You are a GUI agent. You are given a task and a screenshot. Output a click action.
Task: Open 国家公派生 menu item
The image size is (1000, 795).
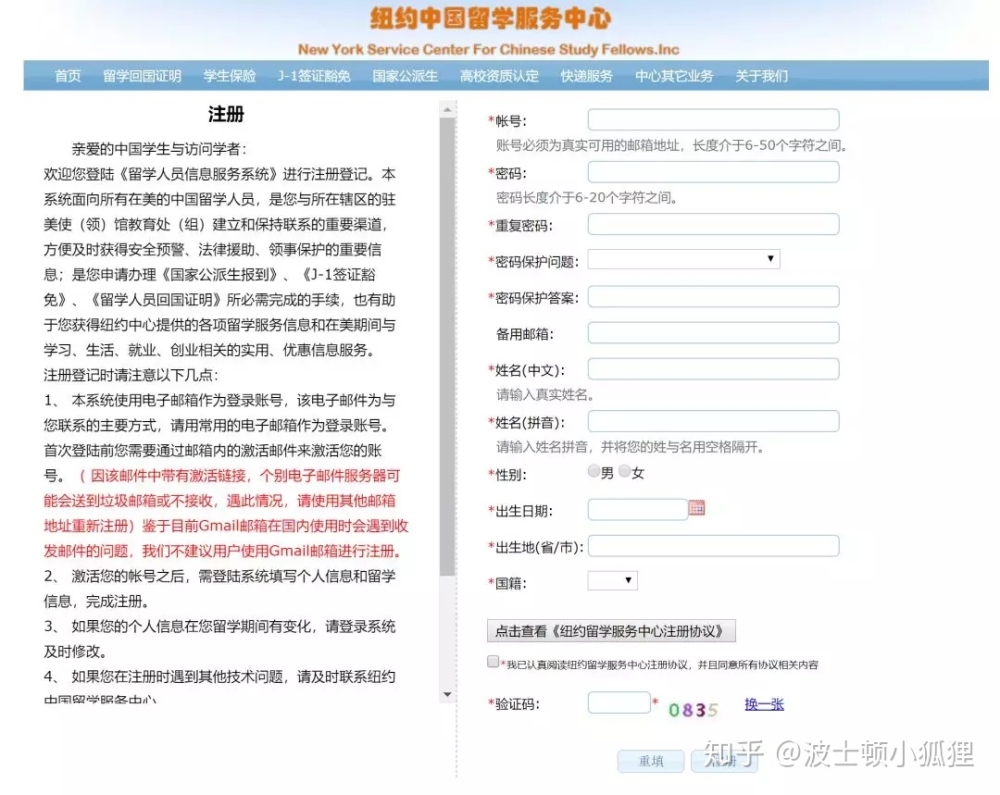point(405,76)
